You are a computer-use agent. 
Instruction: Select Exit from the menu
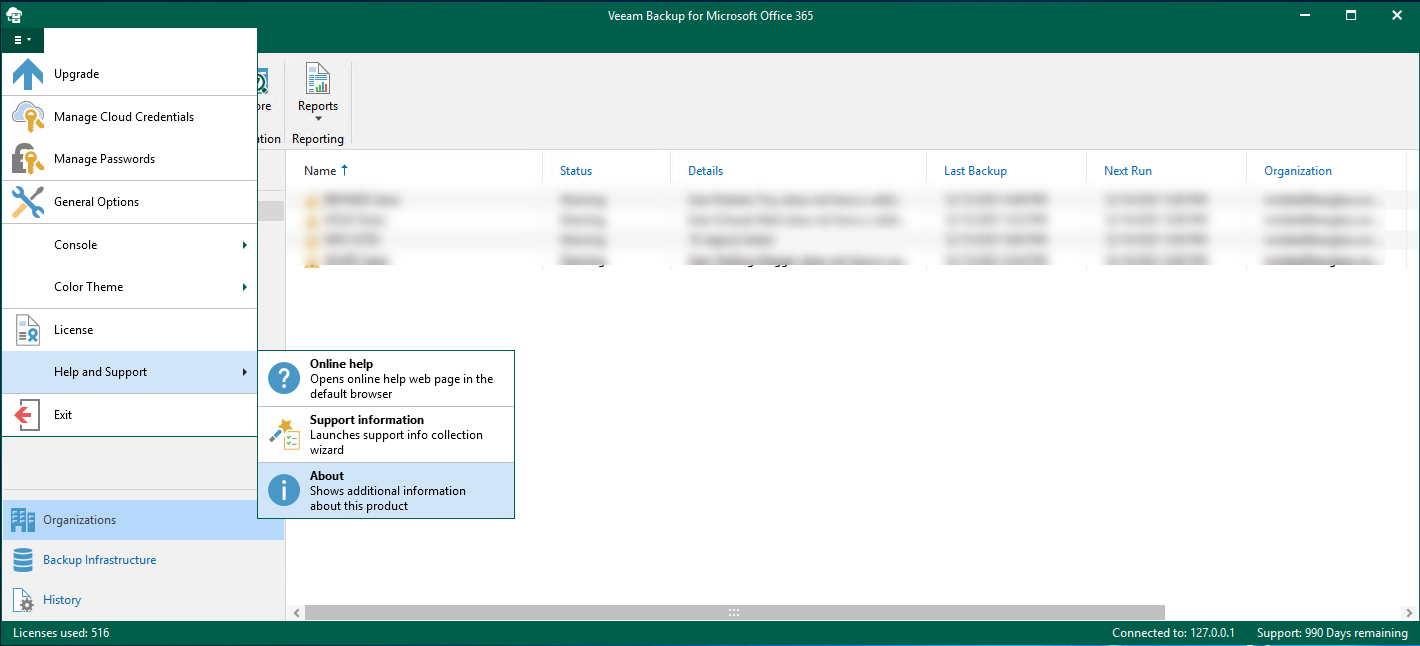[x=129, y=415]
